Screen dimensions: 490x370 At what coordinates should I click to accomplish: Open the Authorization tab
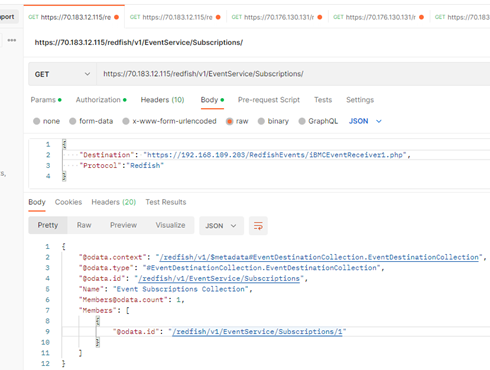coord(101,100)
